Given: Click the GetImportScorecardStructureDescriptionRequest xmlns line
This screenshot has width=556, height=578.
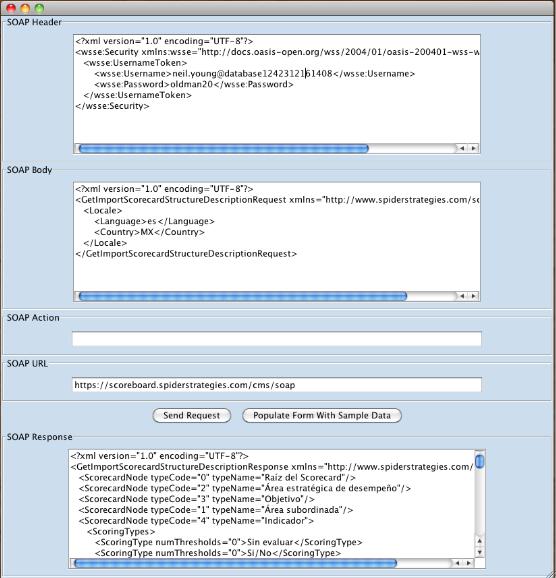Looking at the screenshot, I should click(x=277, y=200).
